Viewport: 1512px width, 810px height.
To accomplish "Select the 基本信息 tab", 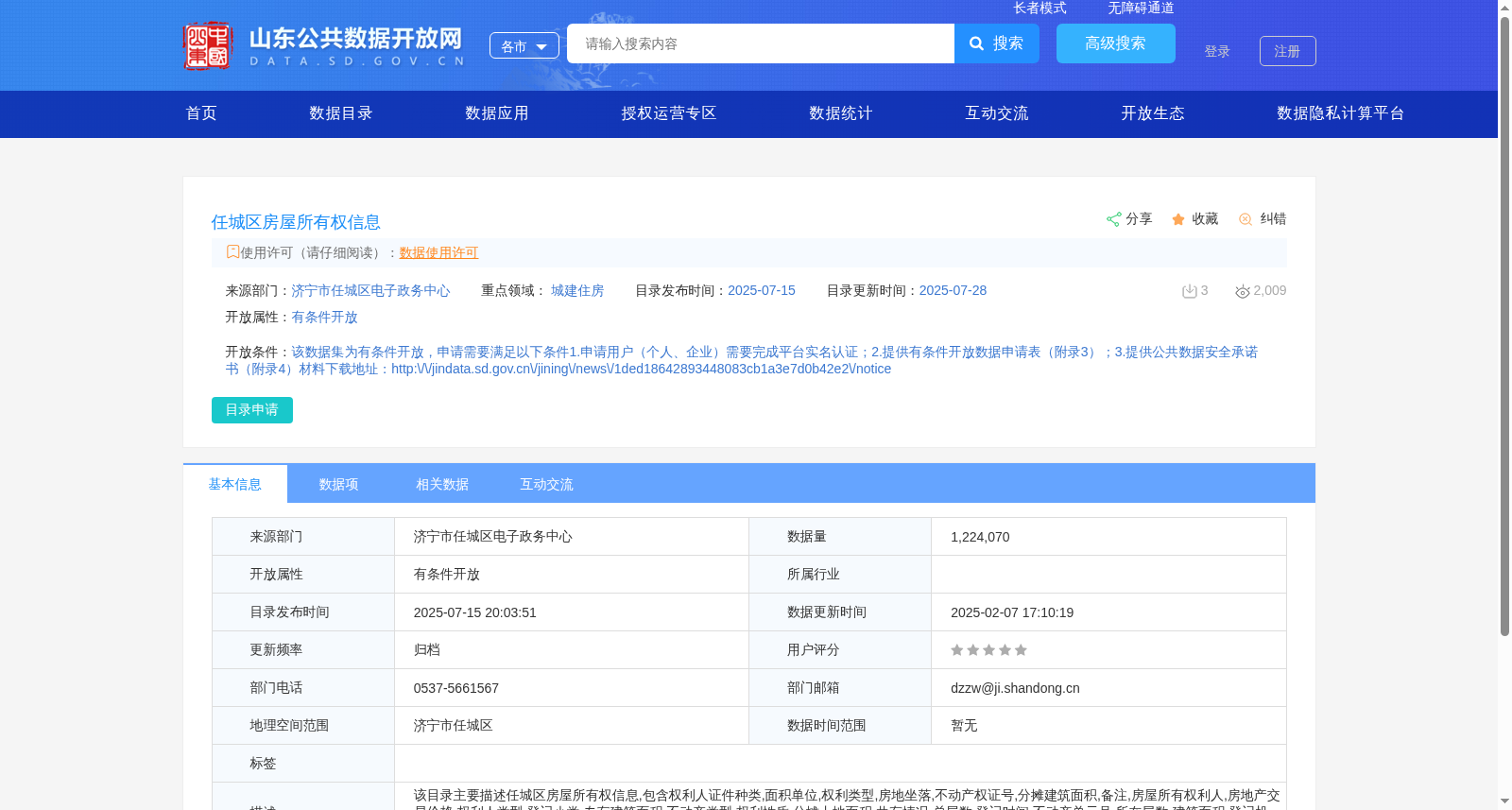I will [235, 484].
